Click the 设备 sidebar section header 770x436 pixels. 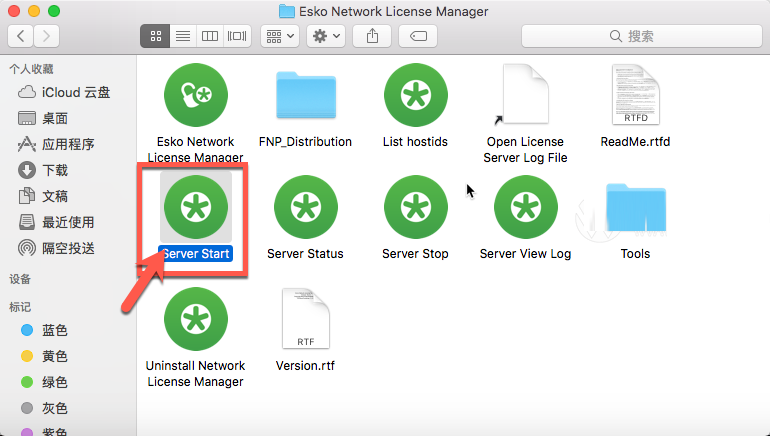click(x=20, y=279)
